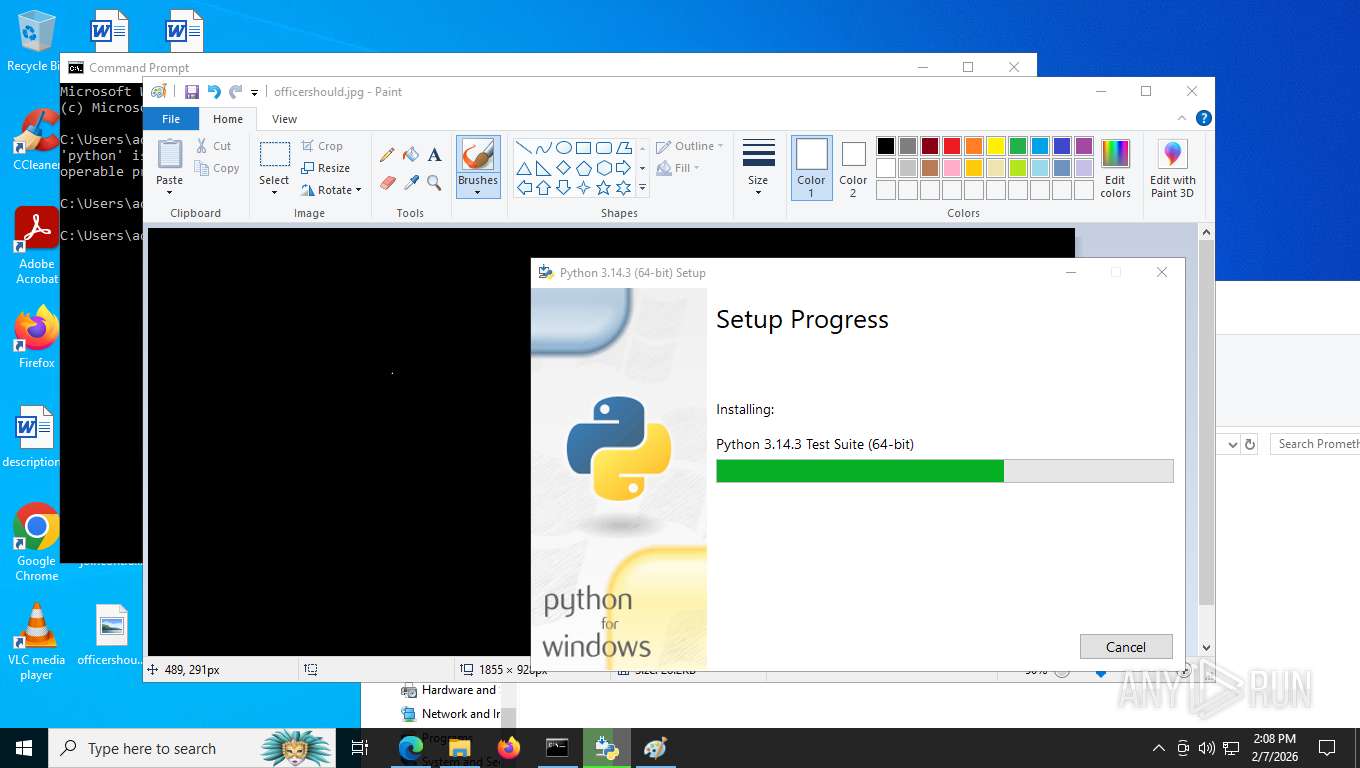Choose the Four-point star shape

click(x=583, y=188)
